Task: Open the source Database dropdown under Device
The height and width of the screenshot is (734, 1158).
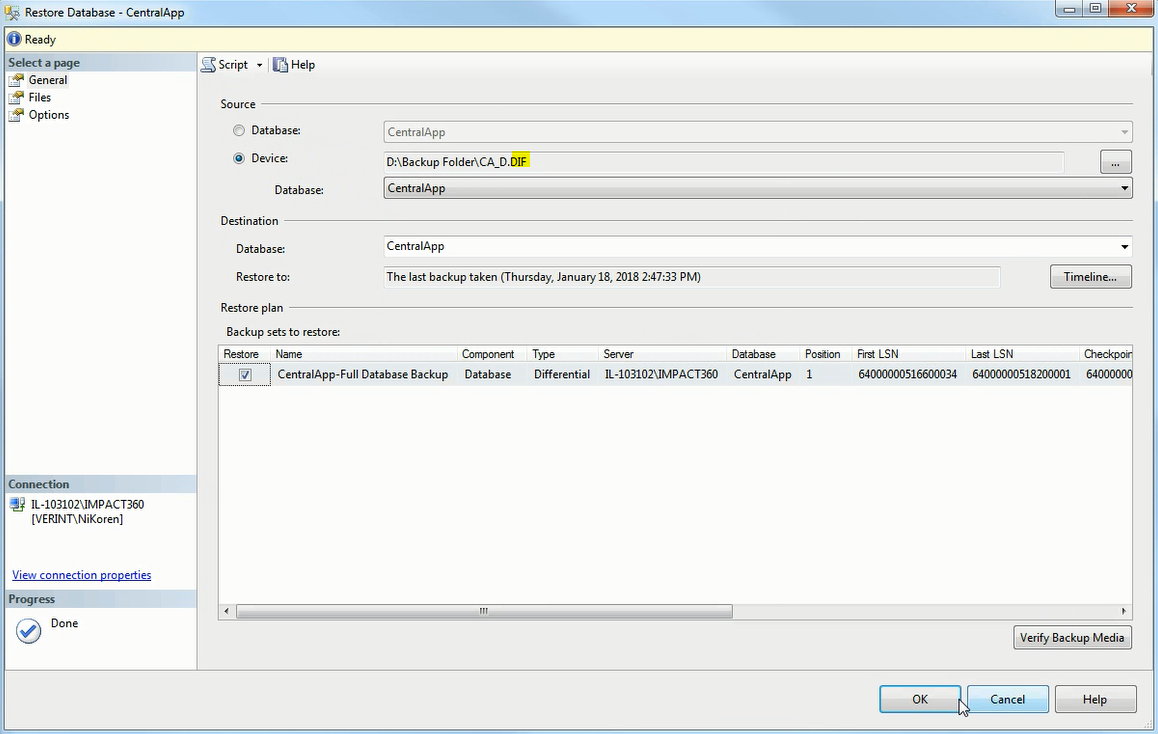Action: pyautogui.click(x=1124, y=189)
